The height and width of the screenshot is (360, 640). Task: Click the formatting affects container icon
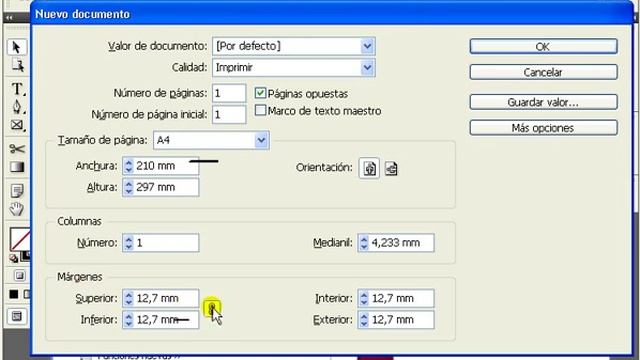20,276
